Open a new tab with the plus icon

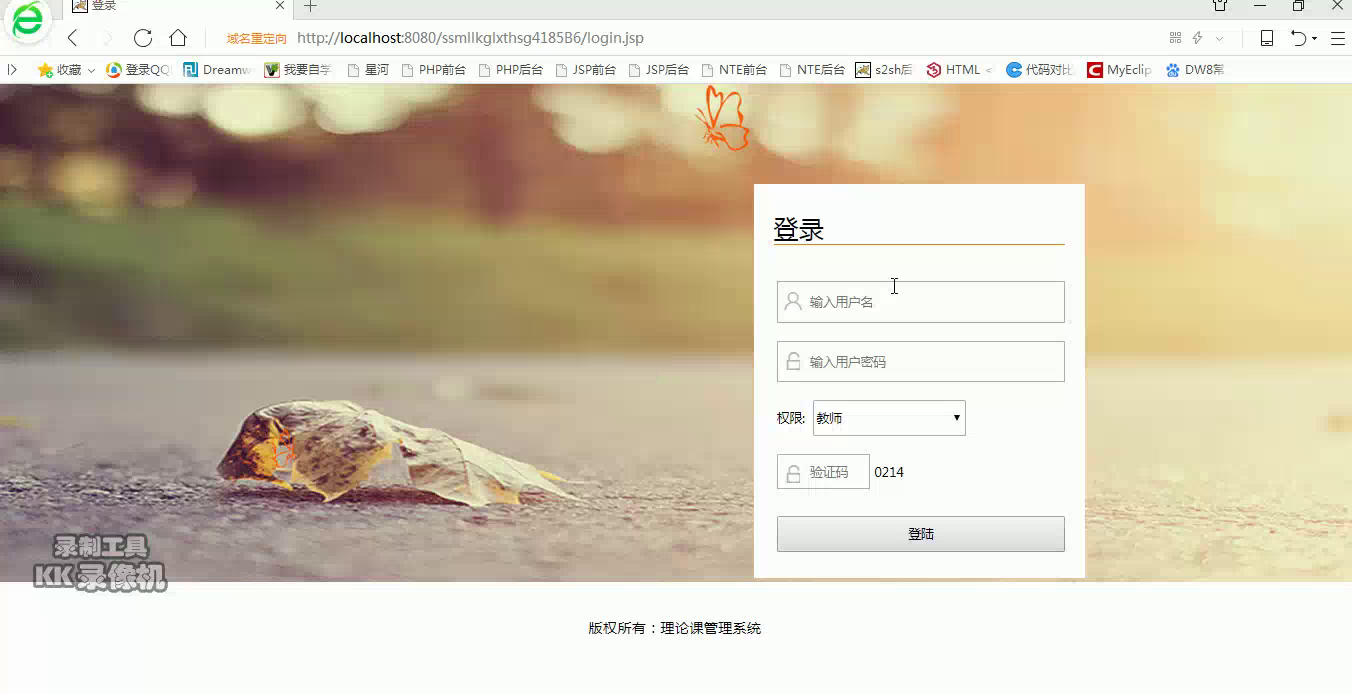[310, 6]
